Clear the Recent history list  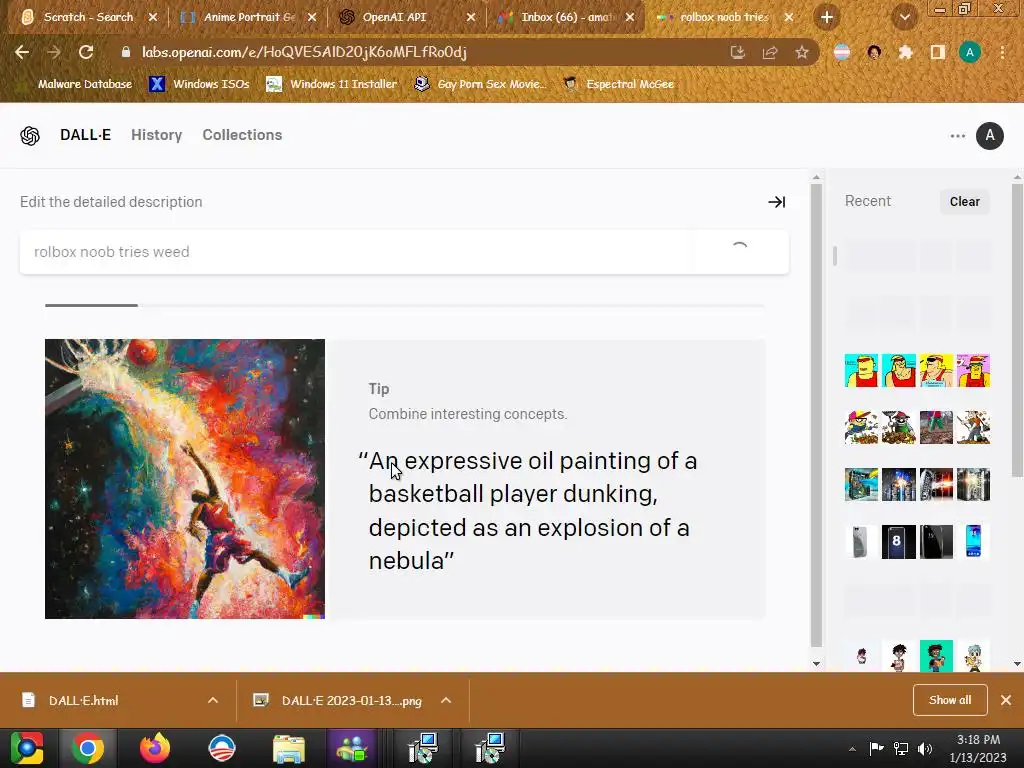(x=965, y=202)
